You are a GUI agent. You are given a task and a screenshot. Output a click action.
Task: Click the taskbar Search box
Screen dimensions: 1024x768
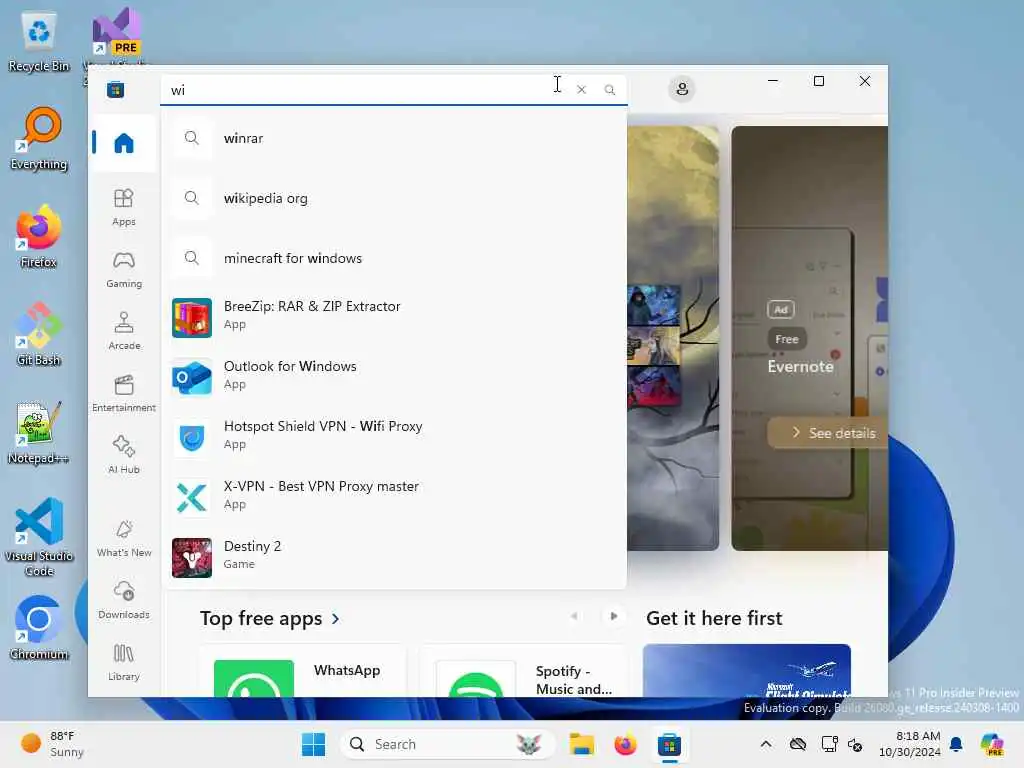point(447,744)
